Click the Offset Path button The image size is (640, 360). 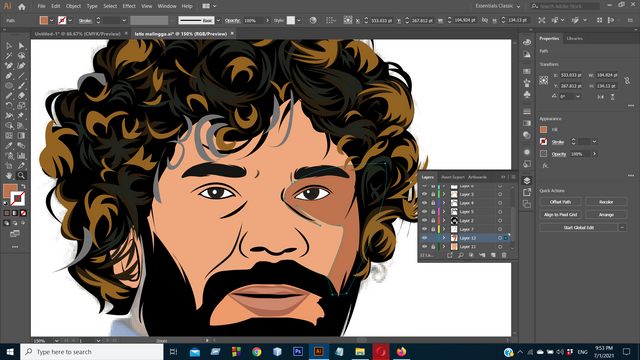(560, 202)
